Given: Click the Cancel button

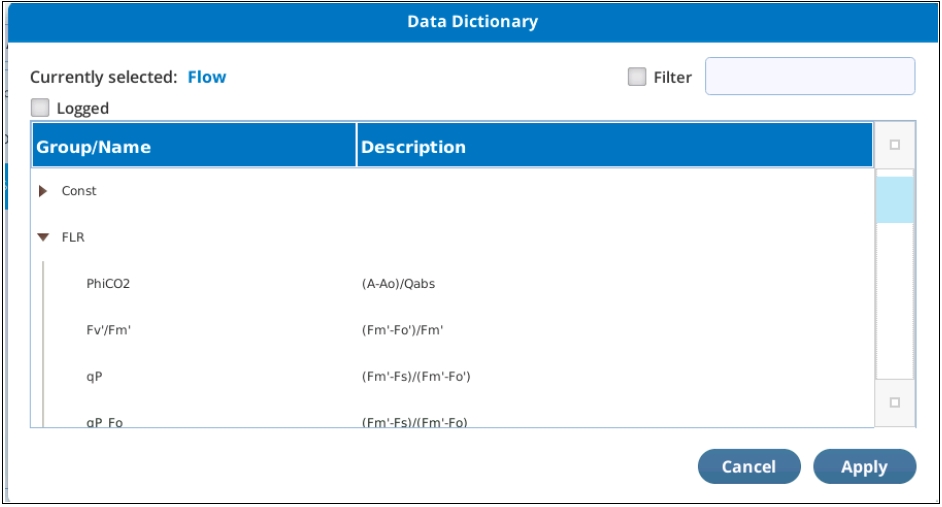Looking at the screenshot, I should coord(749,467).
